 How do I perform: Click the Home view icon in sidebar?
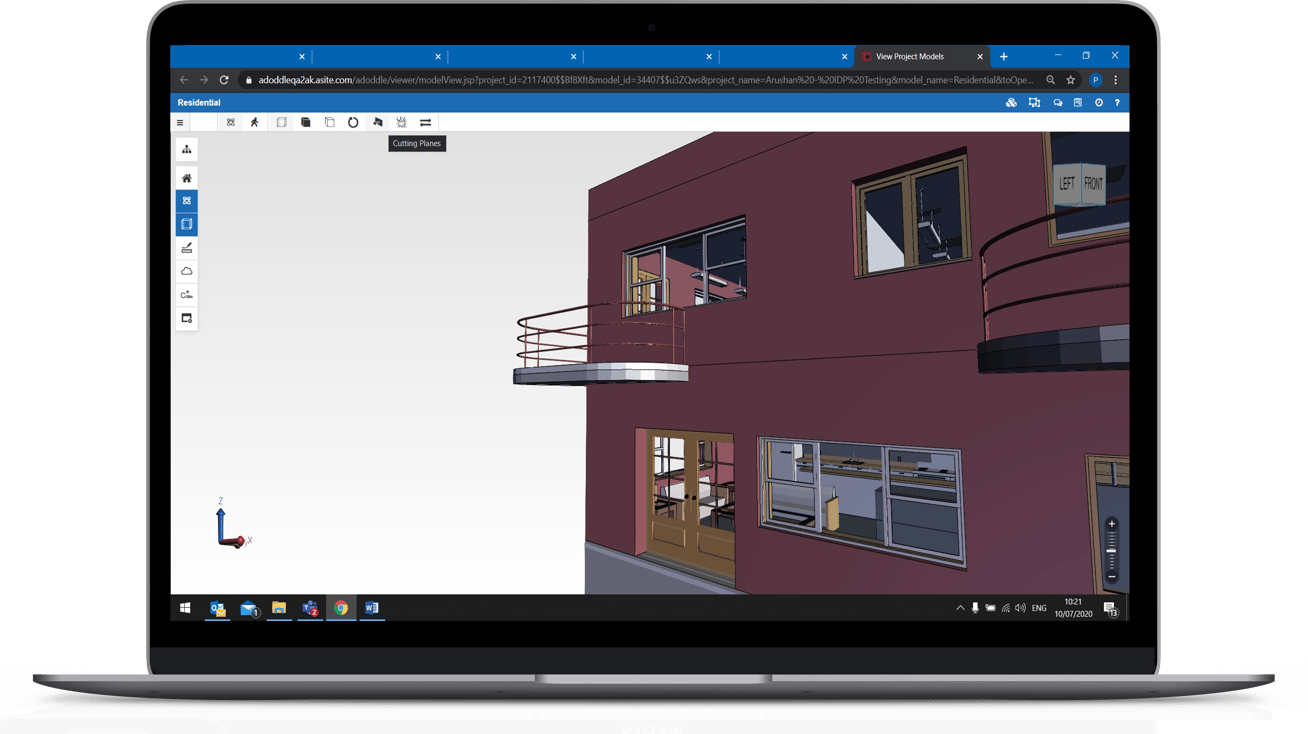(186, 177)
